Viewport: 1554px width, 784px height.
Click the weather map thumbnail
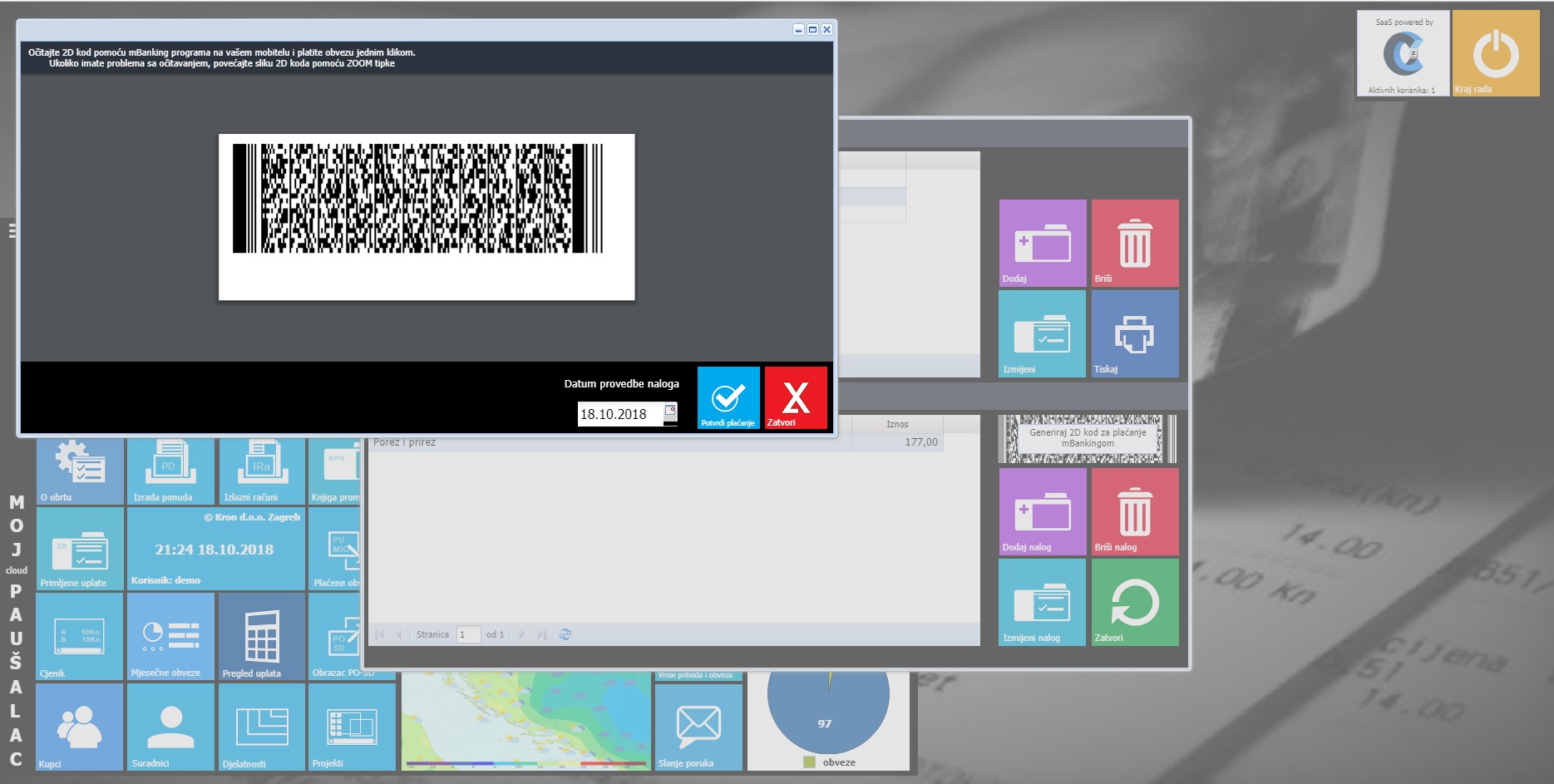coord(526,721)
